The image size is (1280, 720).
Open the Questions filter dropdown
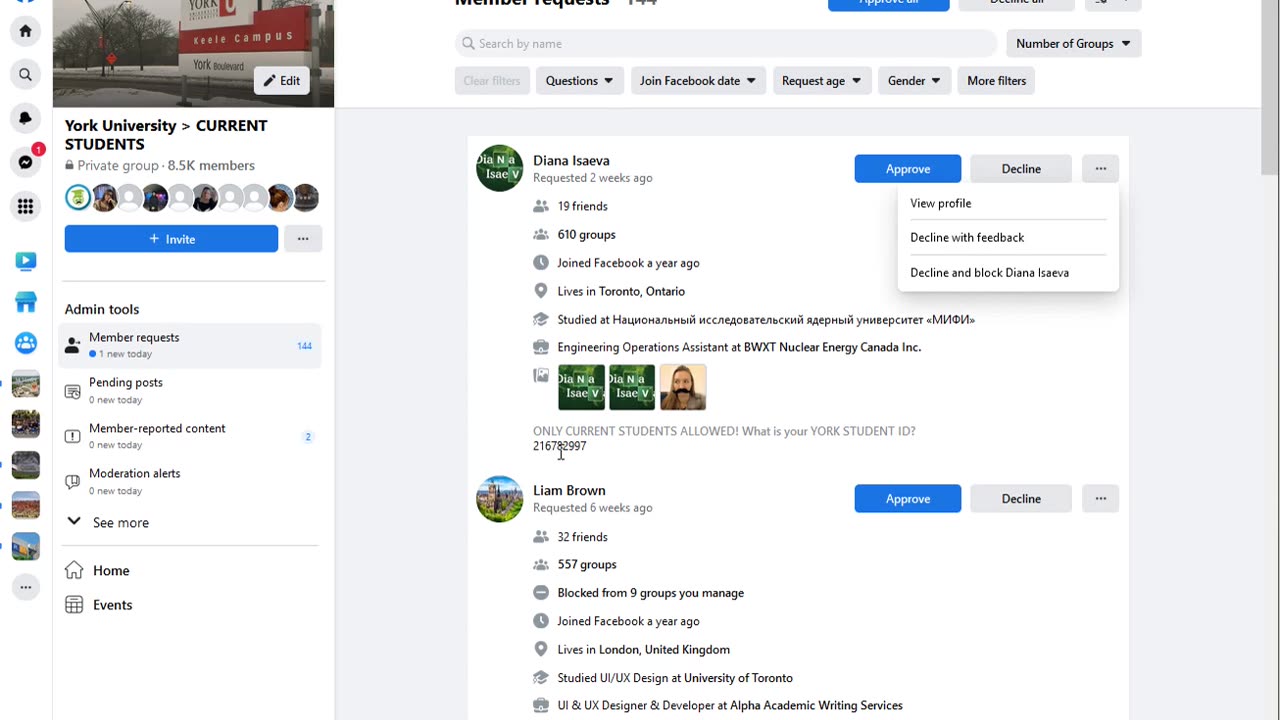[x=579, y=81]
